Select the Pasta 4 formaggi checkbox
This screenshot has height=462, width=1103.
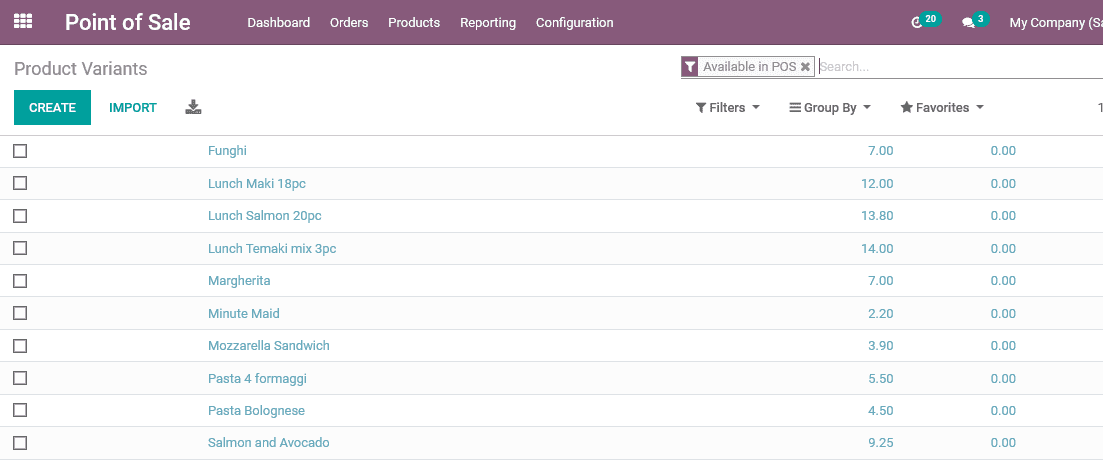20,378
